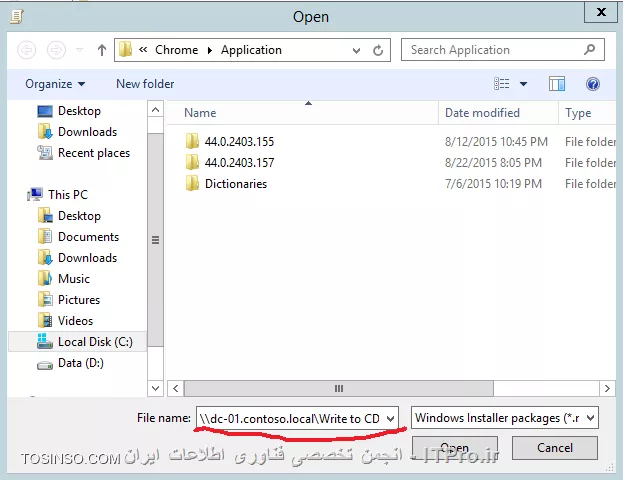Close the Open dialog

(601, 12)
